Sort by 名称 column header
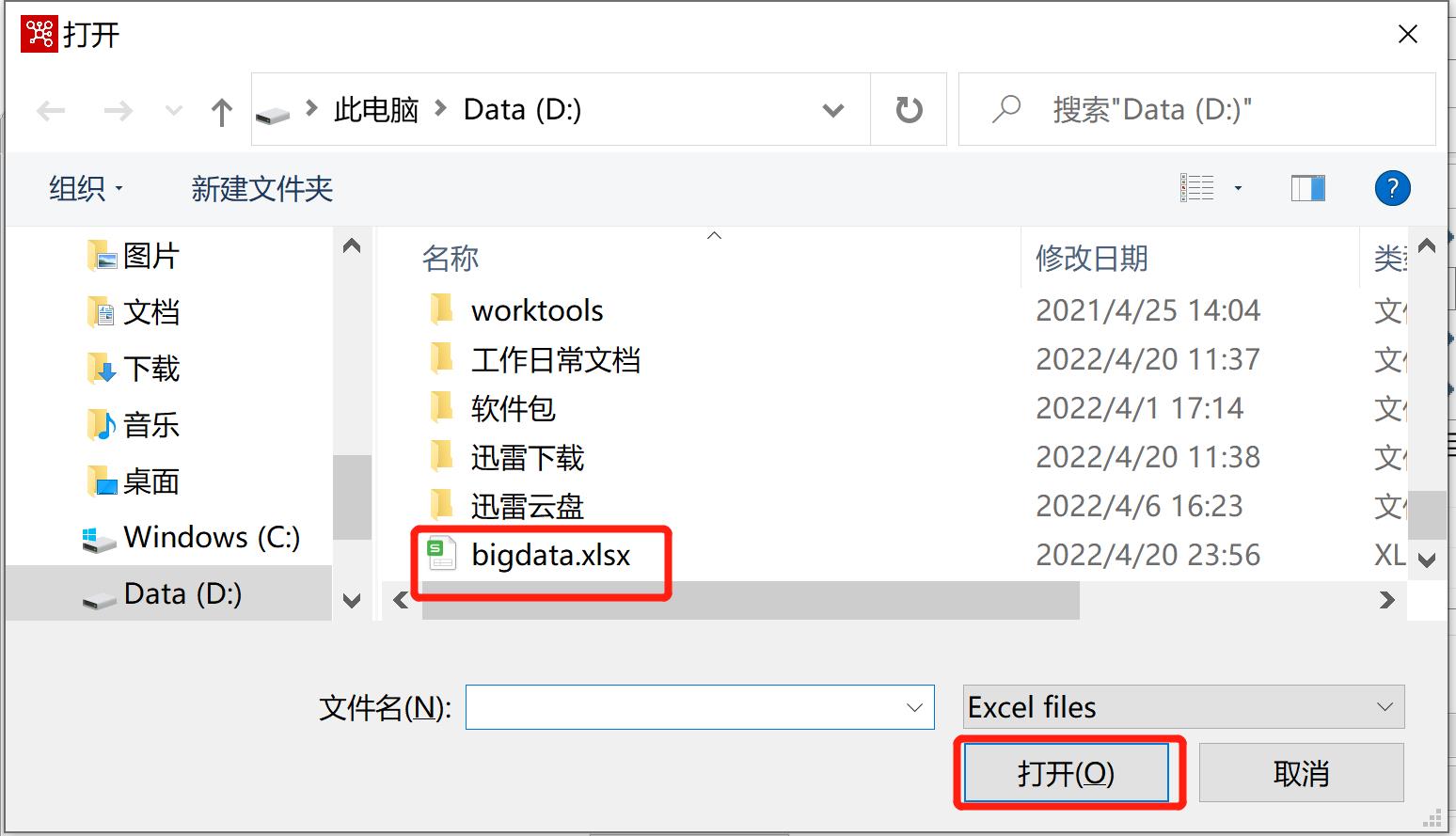 [451, 258]
